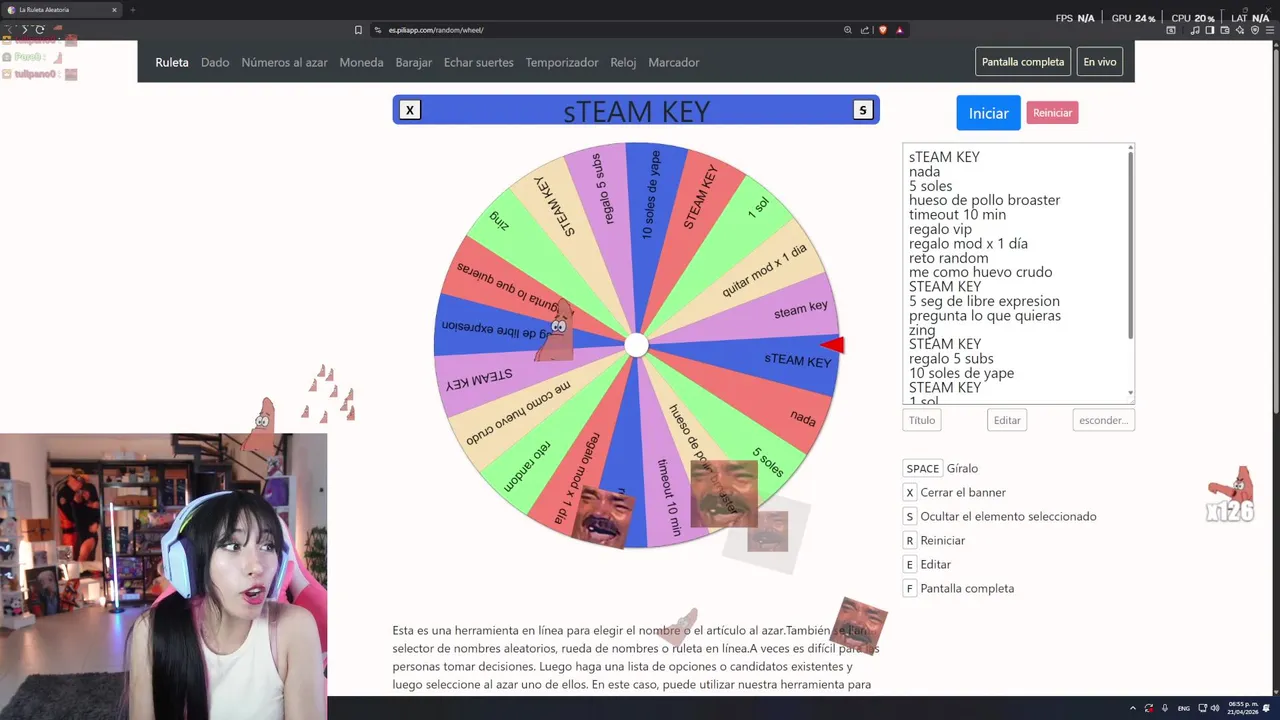
Task: Click the 'timeout 10 min' wheel slice
Action: click(x=669, y=497)
